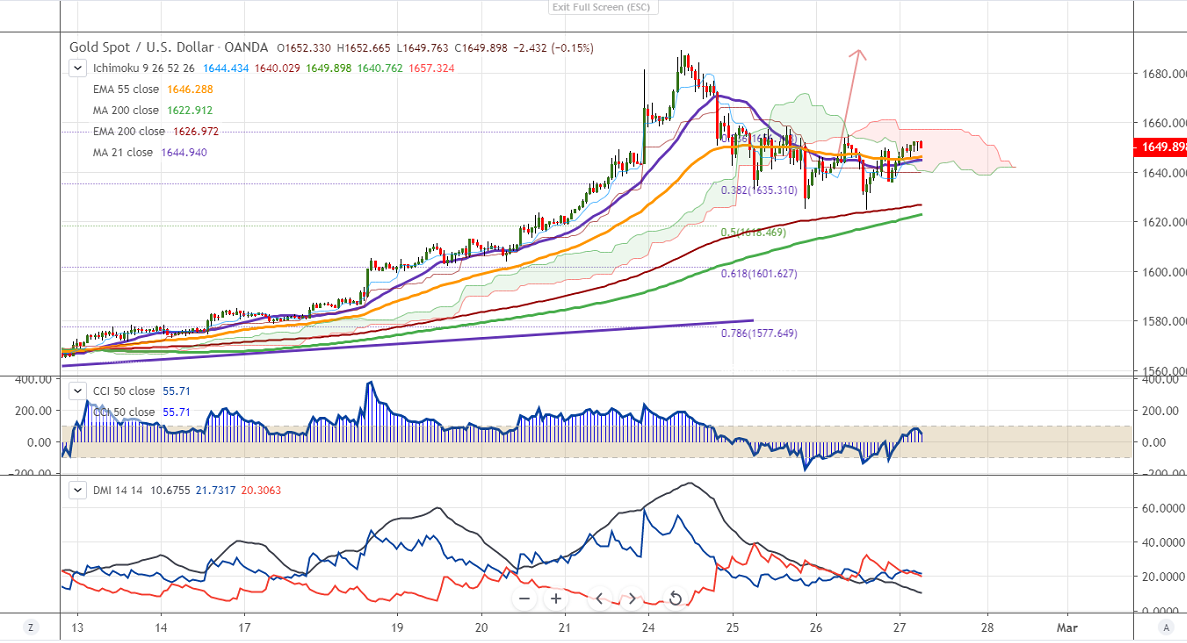
Task: Click the 1600.00 price axis label
Action: 1164,272
